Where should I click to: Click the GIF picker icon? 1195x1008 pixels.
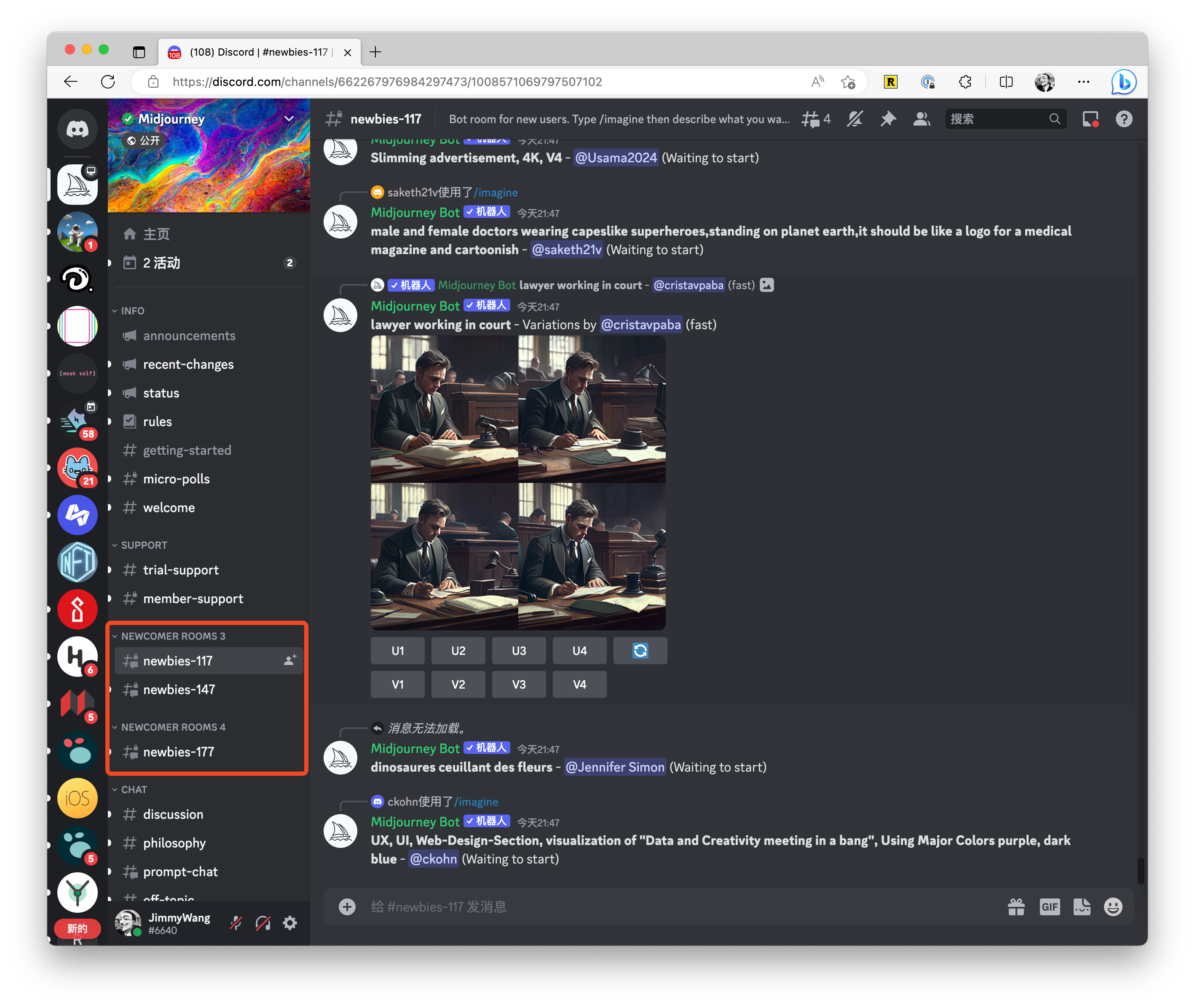(1049, 907)
